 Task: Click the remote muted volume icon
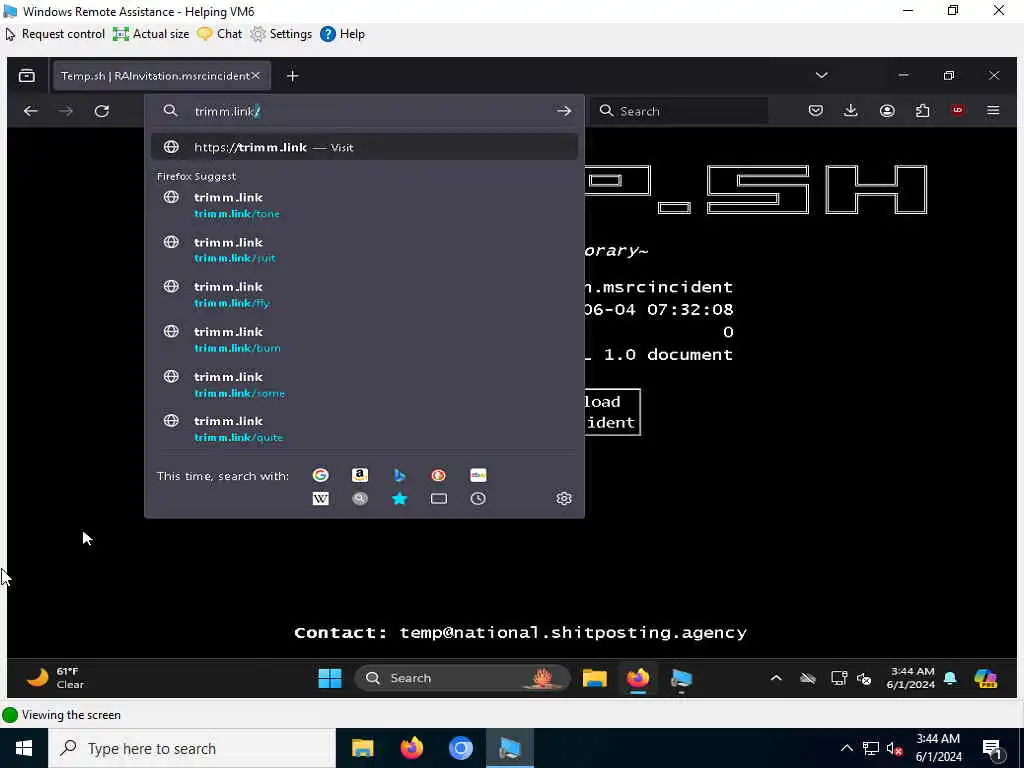pyautogui.click(x=864, y=679)
